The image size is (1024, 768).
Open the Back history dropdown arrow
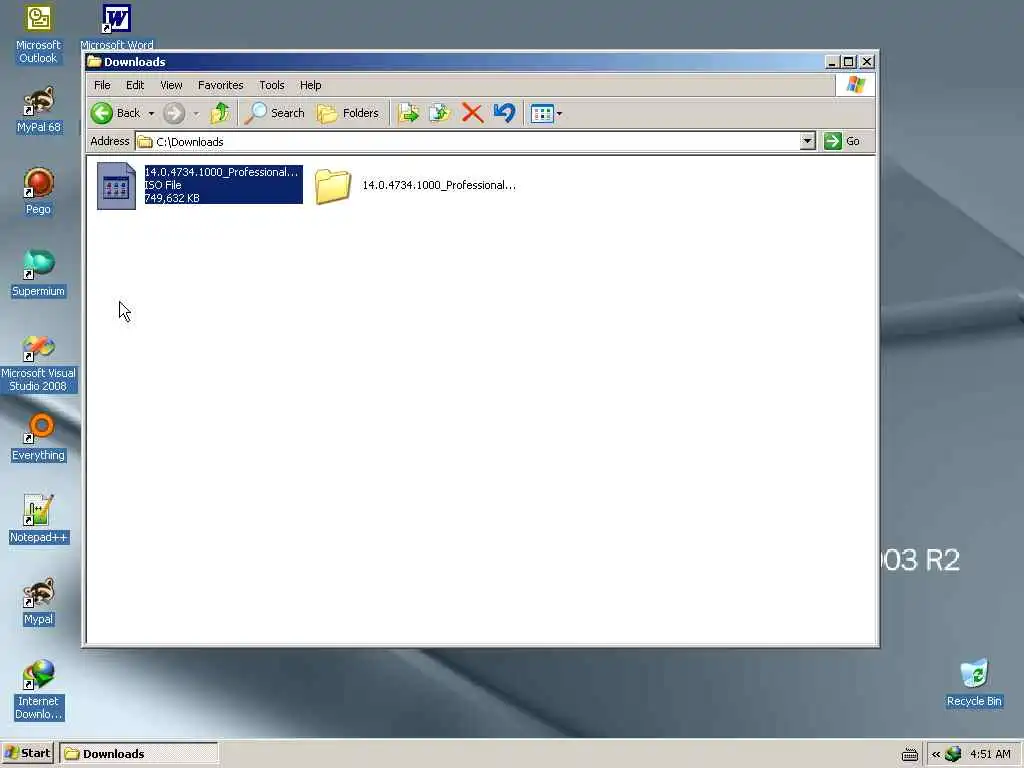click(x=151, y=114)
